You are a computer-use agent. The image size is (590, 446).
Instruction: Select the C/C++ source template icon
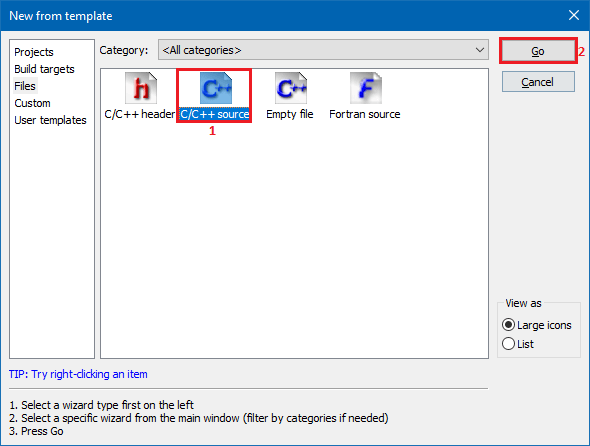(x=216, y=88)
